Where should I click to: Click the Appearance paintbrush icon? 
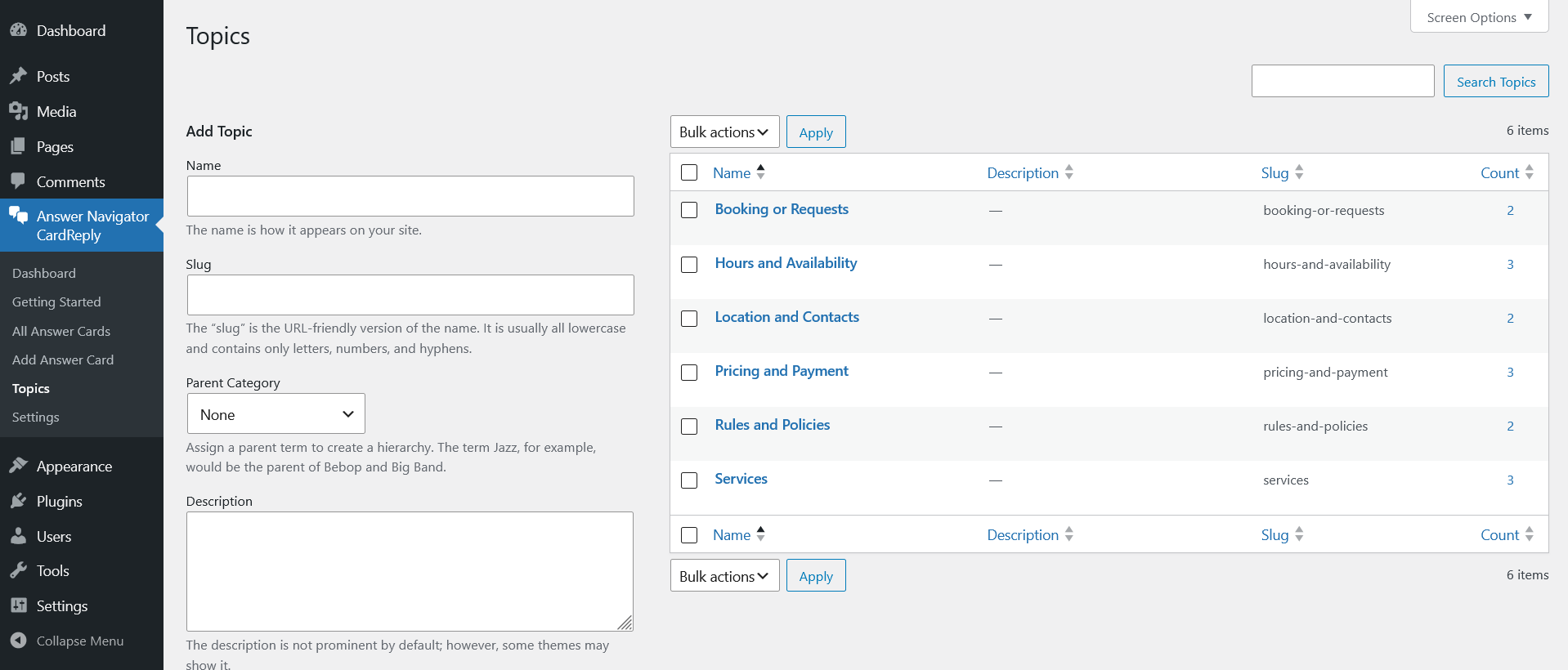18,466
